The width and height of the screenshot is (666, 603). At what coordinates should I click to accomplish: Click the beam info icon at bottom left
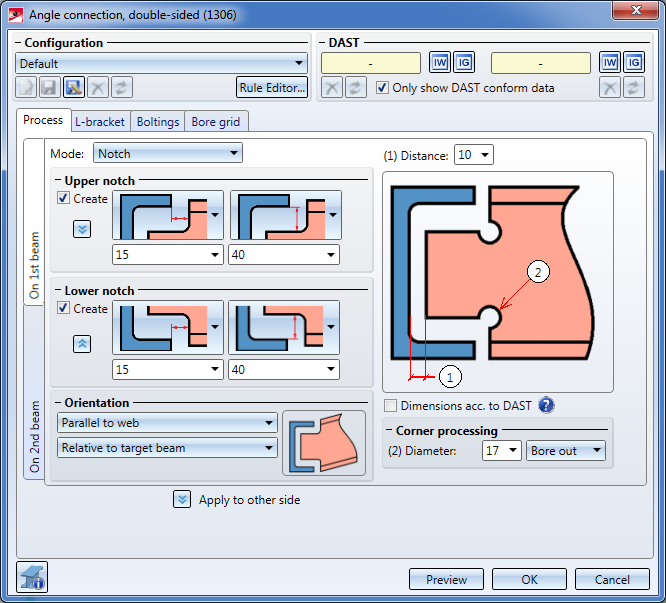coord(32,577)
